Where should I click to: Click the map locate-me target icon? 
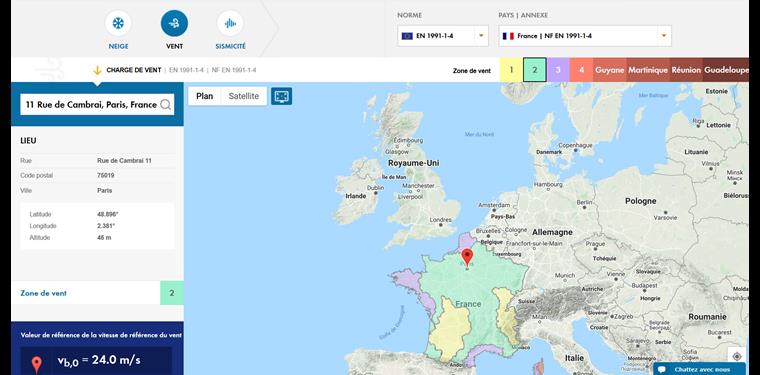click(737, 356)
